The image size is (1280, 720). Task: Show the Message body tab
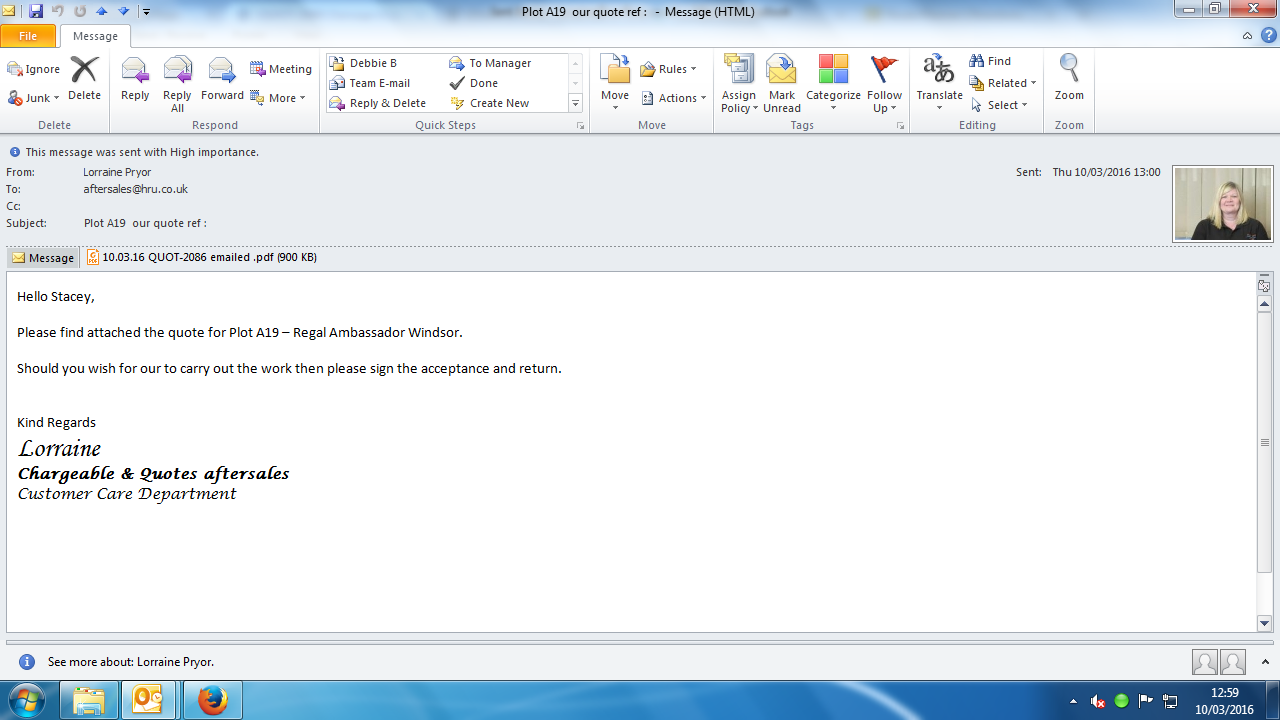click(x=43, y=257)
